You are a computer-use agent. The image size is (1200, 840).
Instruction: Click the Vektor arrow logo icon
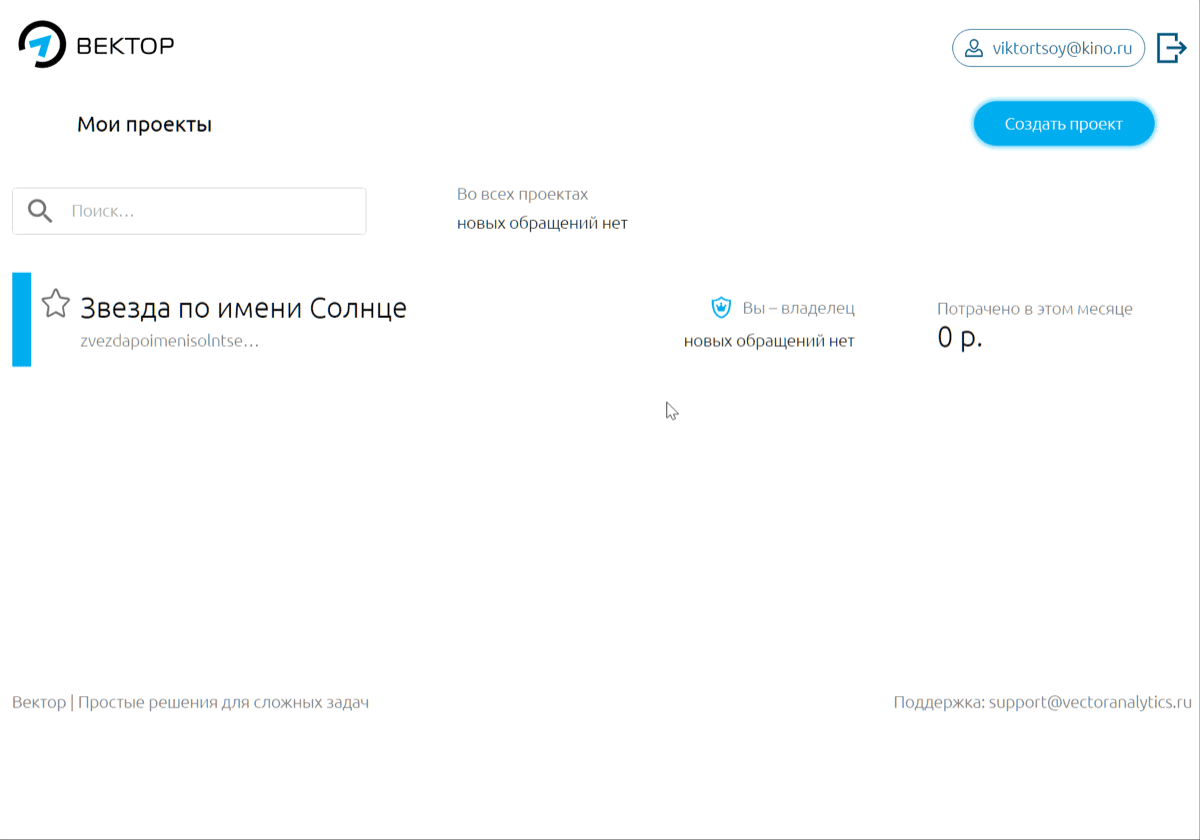click(x=42, y=45)
